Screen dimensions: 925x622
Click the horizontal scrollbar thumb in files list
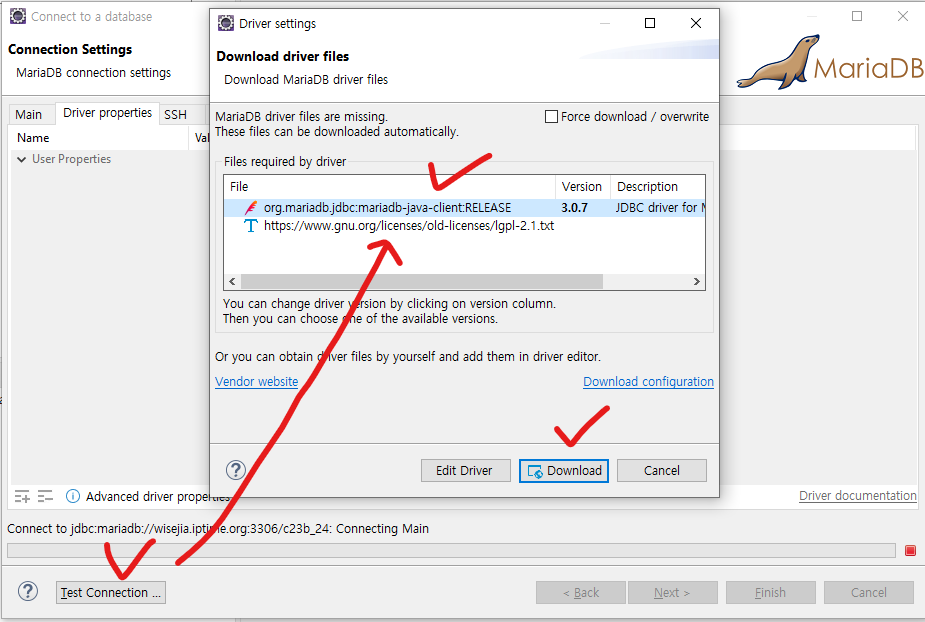tap(422, 281)
